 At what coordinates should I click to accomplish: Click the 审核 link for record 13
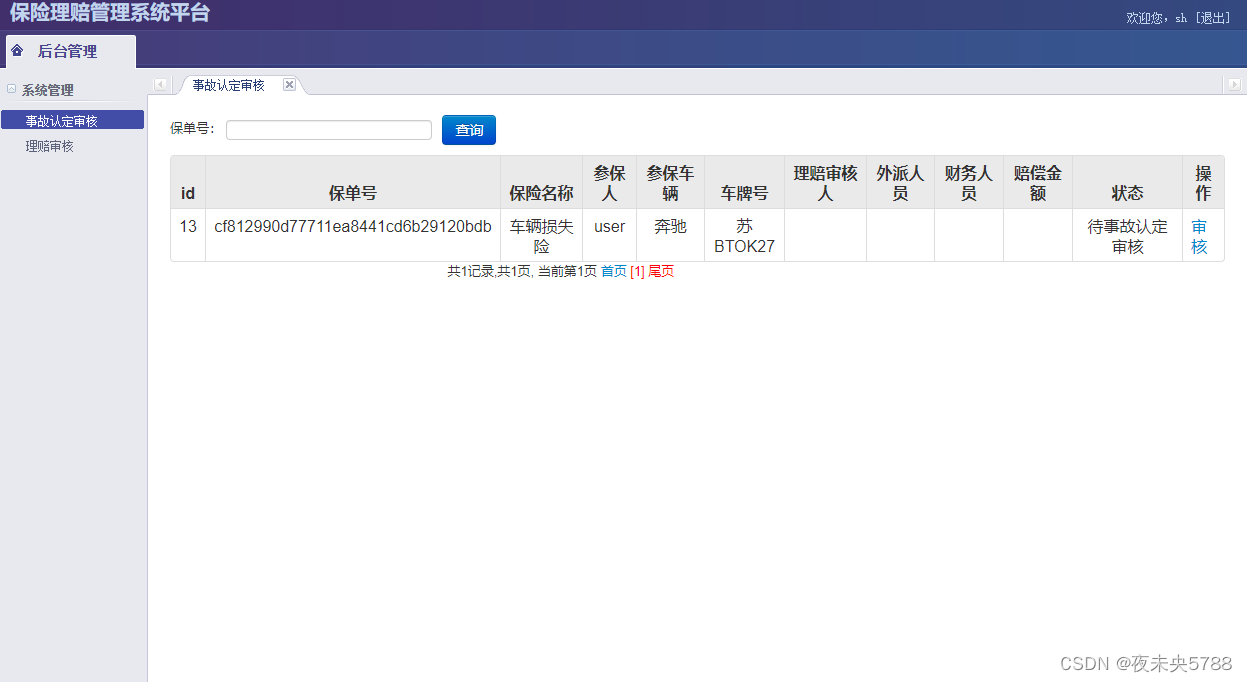[x=1199, y=237]
